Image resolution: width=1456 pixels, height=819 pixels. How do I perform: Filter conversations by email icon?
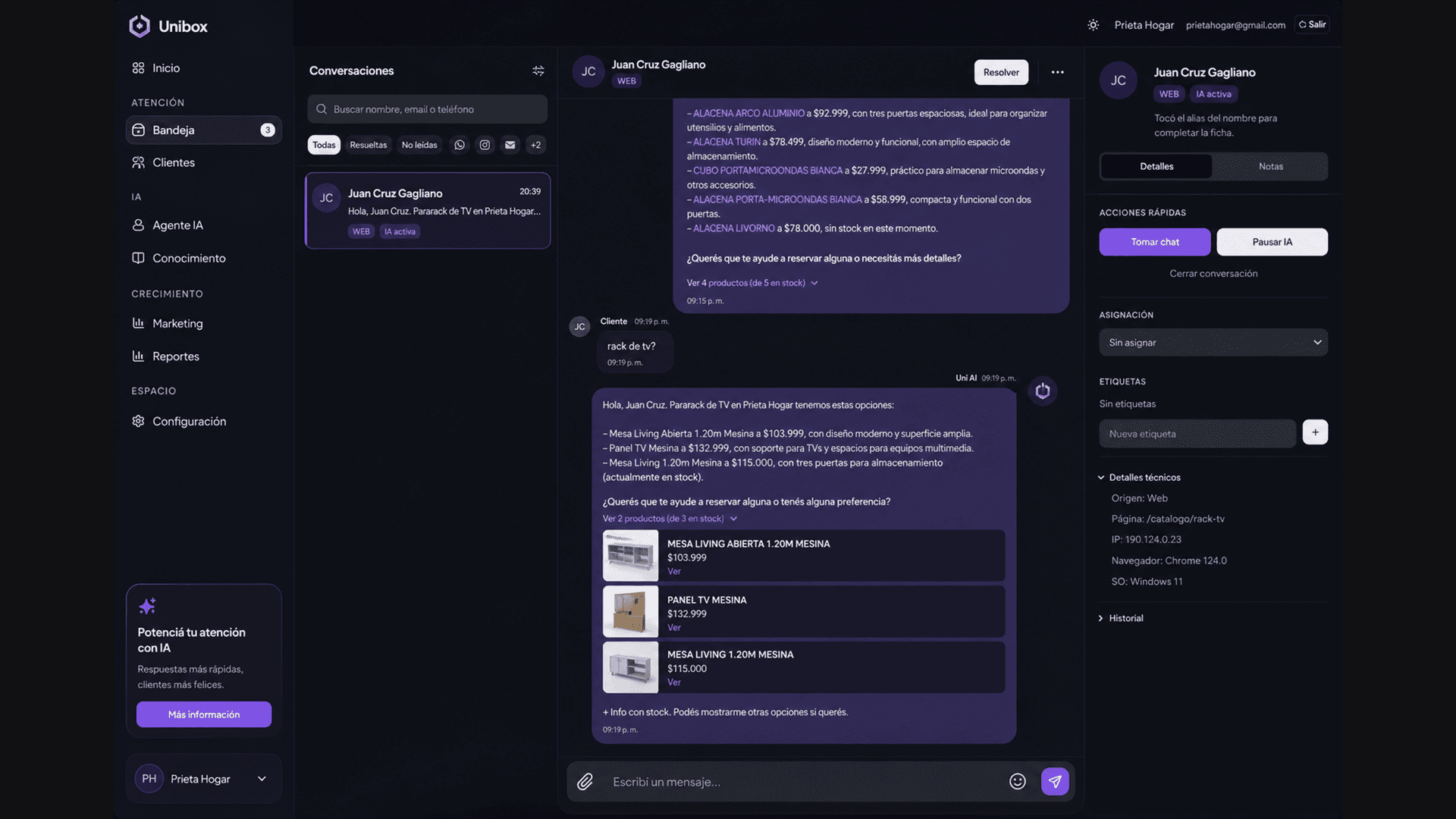(510, 145)
